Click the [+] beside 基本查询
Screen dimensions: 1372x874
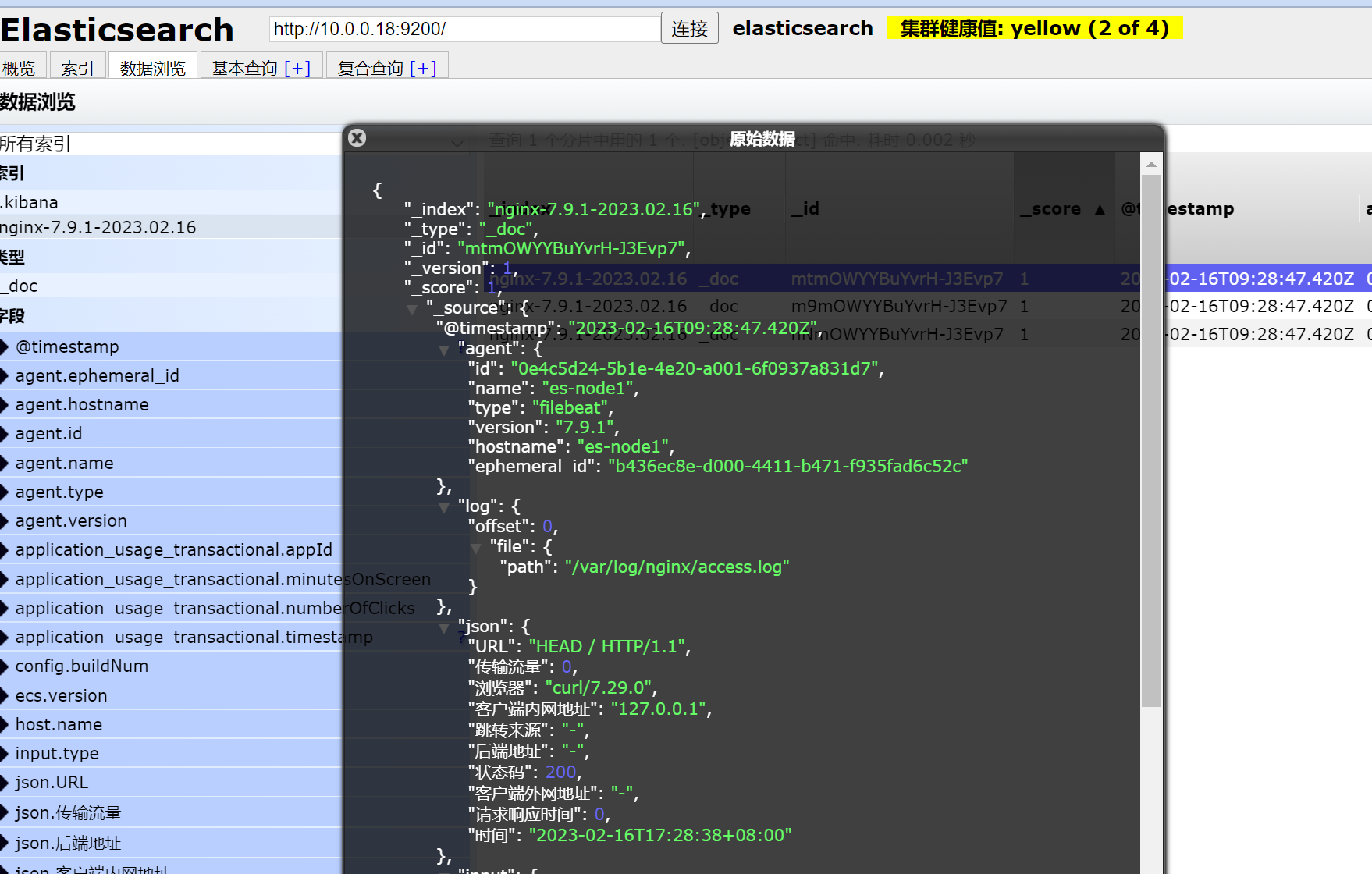297,69
